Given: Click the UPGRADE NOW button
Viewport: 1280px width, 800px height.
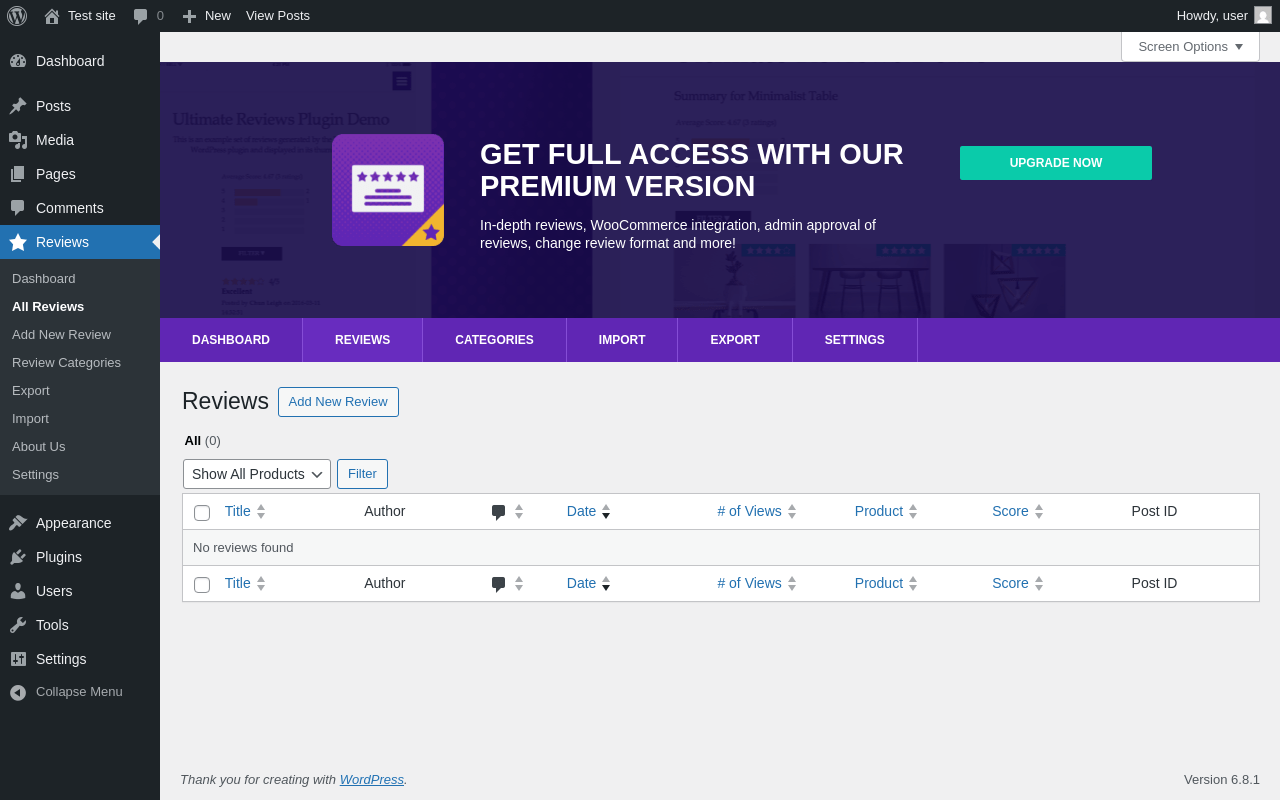Looking at the screenshot, I should 1056,163.
